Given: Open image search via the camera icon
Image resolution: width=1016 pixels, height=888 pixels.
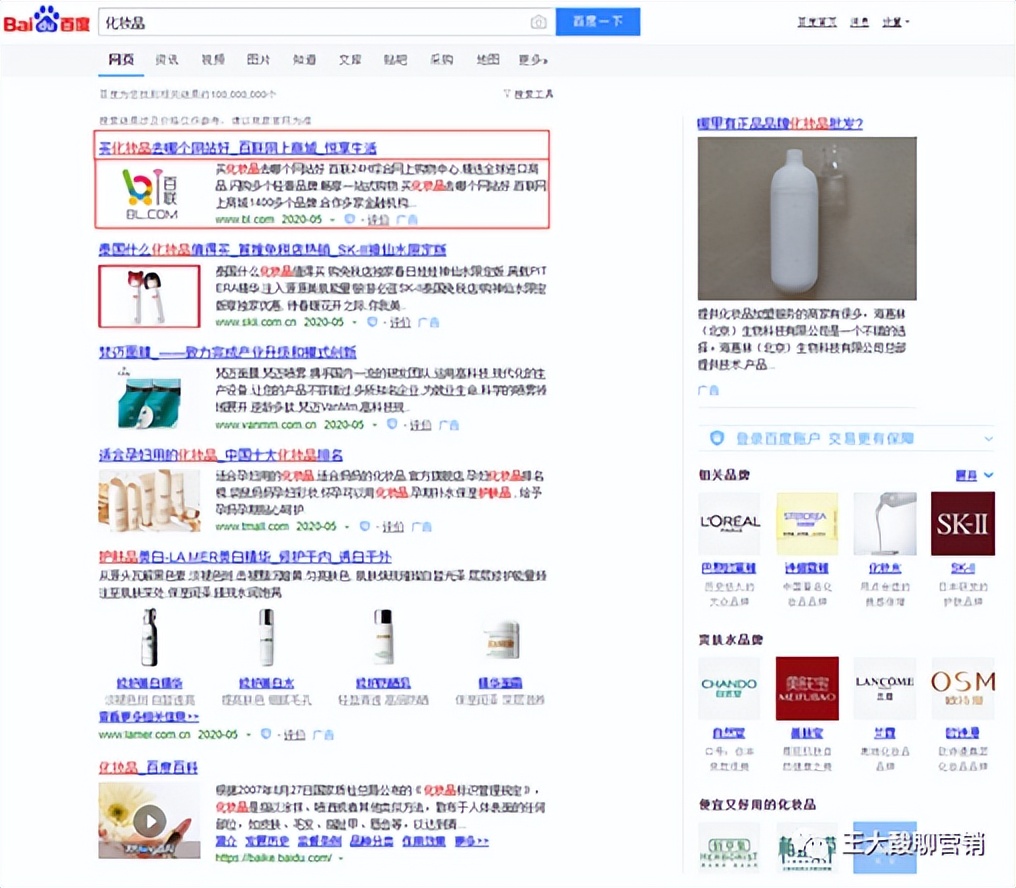Looking at the screenshot, I should point(539,21).
